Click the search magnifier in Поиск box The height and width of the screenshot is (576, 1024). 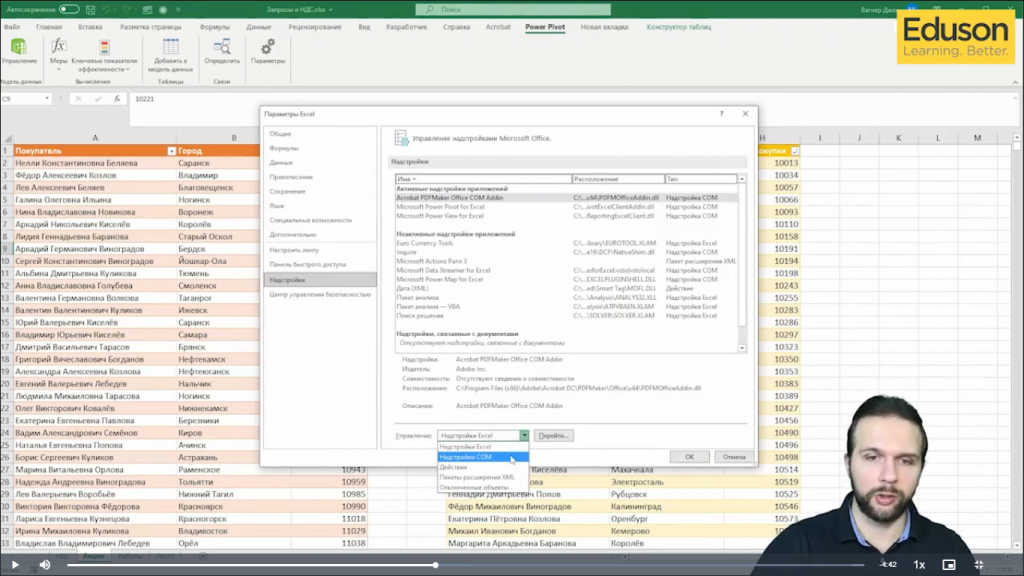[x=429, y=10]
